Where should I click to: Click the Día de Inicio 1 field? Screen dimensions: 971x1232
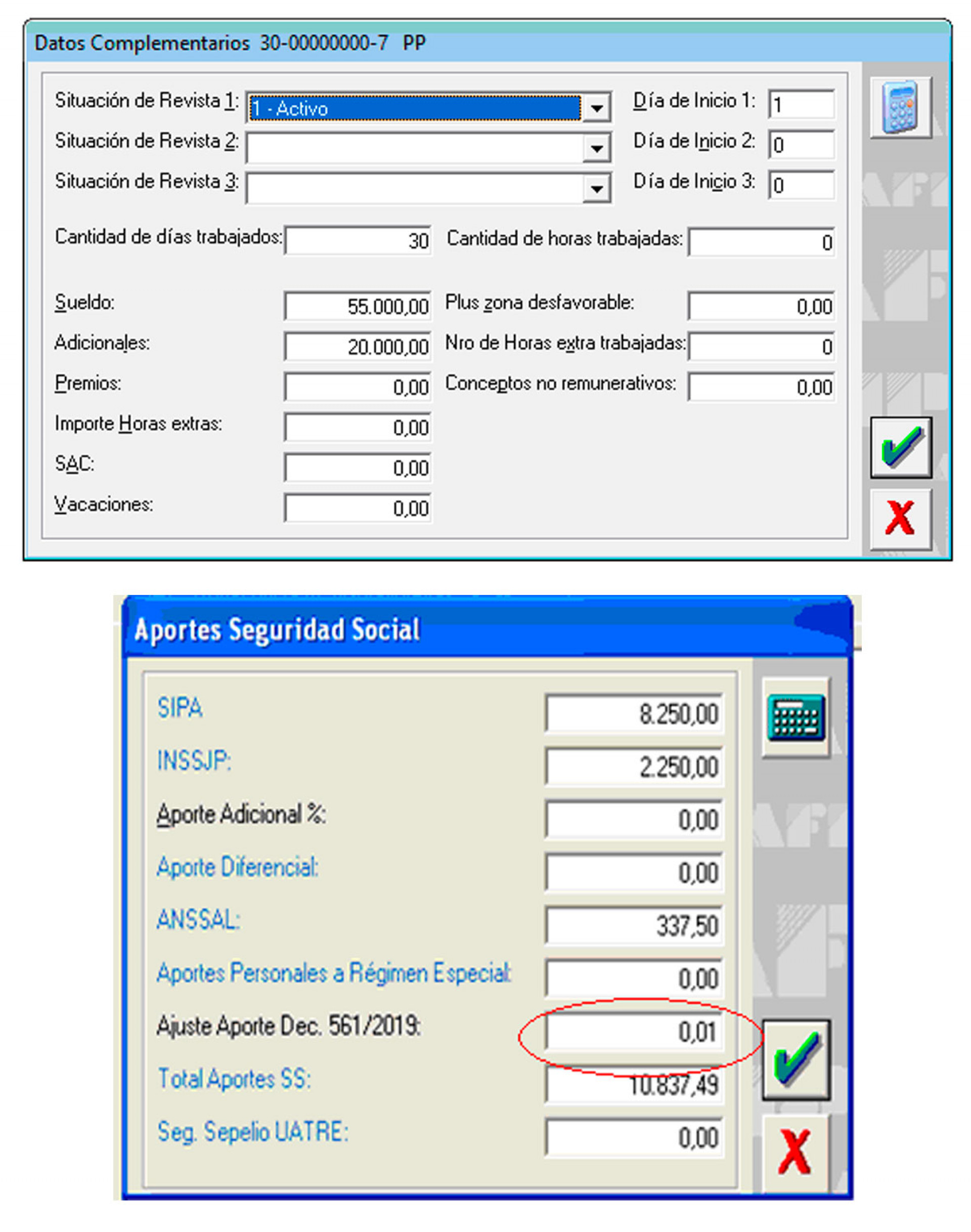801,104
